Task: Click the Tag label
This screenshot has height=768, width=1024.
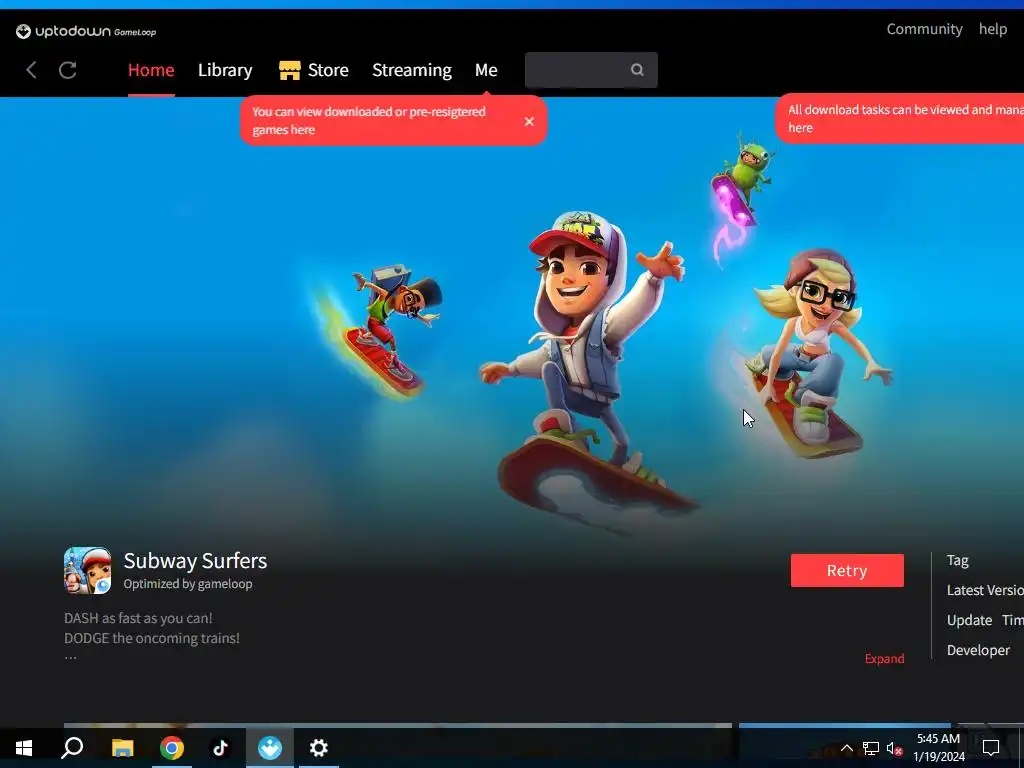Action: (x=957, y=560)
